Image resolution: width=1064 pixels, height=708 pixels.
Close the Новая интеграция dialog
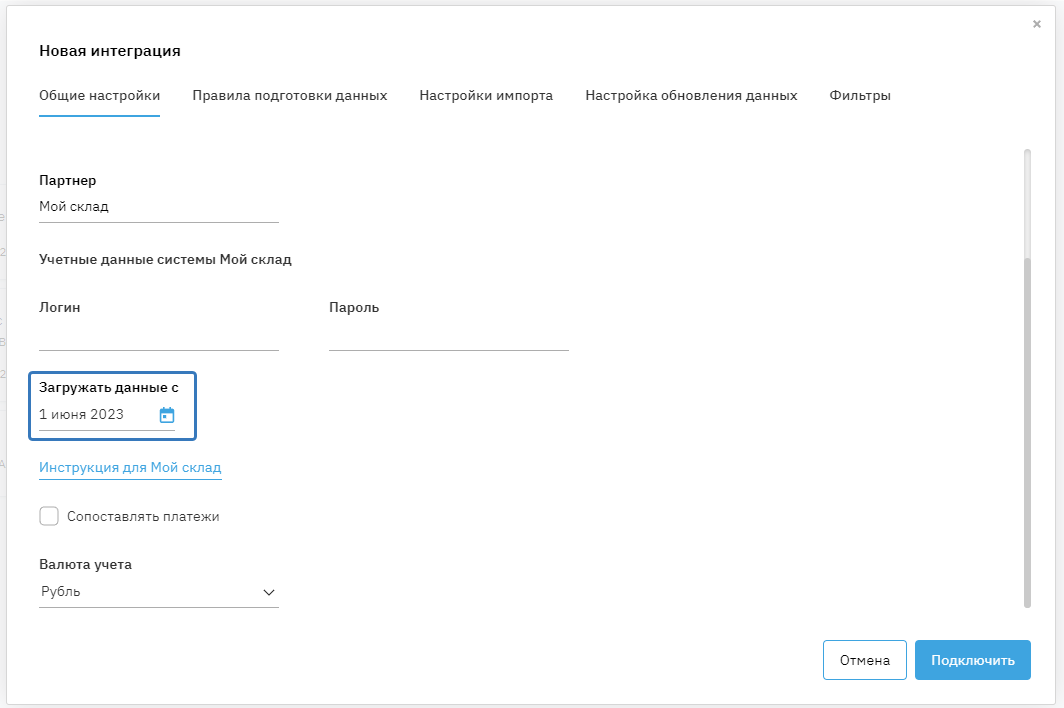click(1037, 24)
